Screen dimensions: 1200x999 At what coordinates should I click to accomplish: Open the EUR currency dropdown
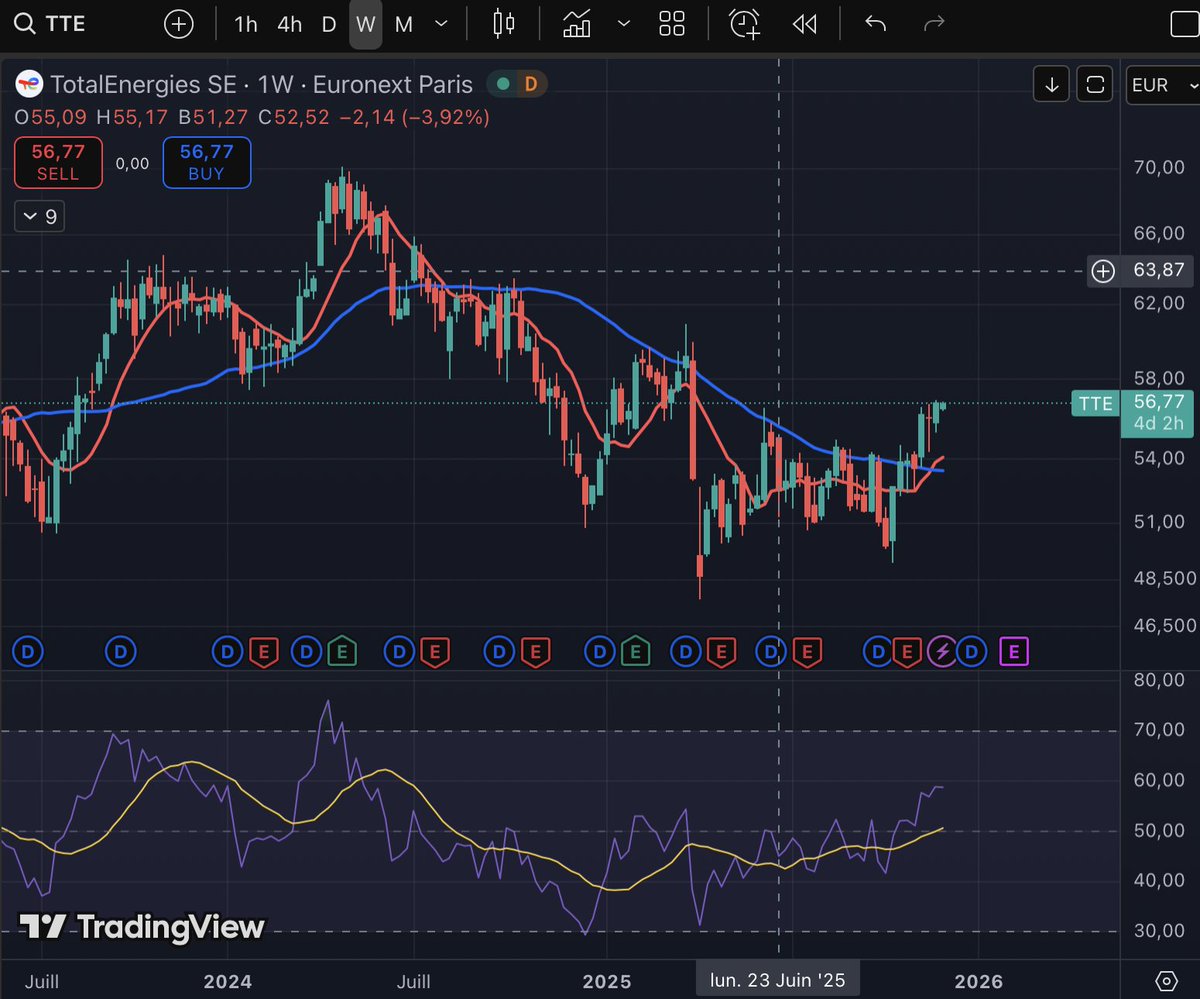tap(1162, 85)
